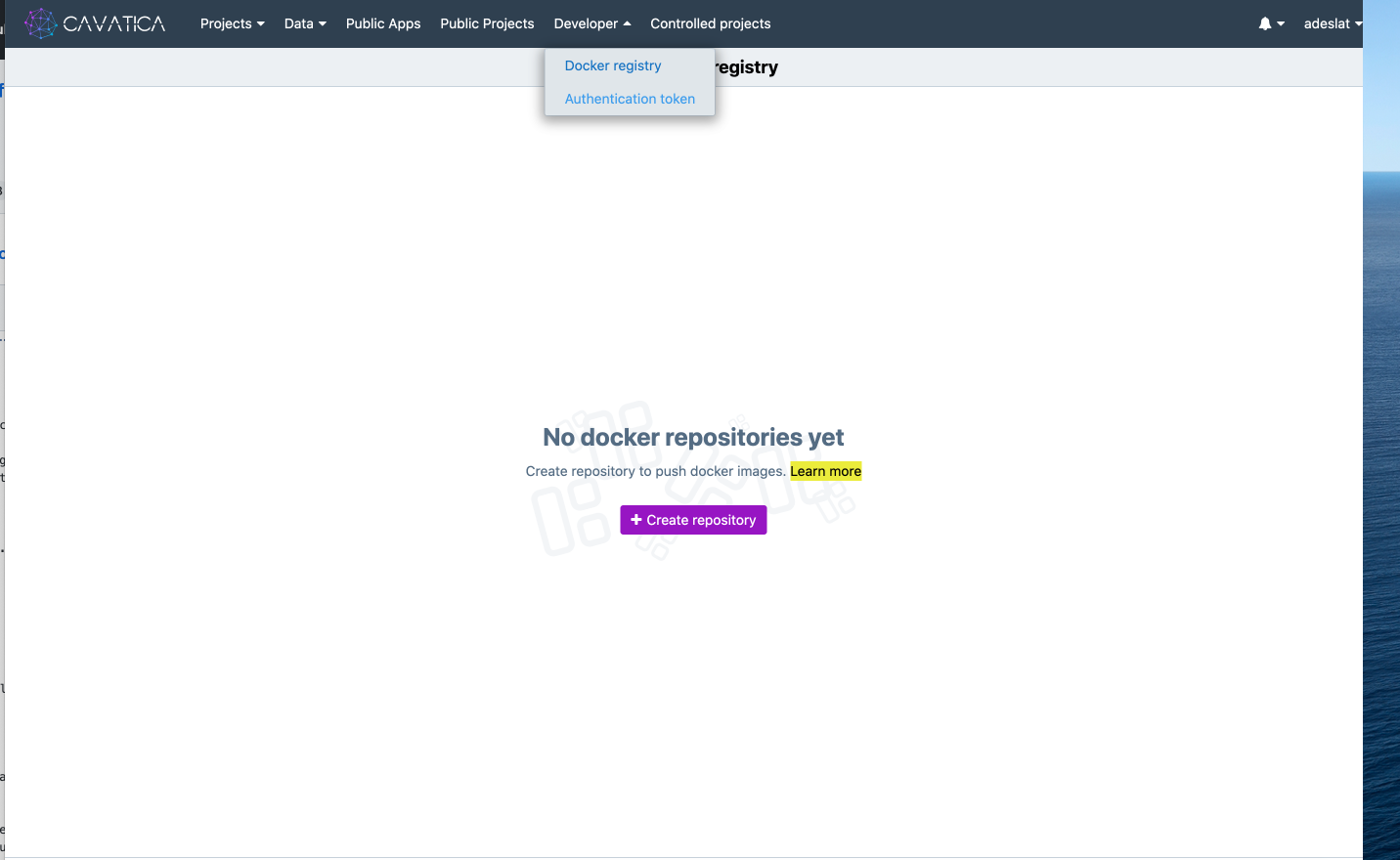Click the Cavatica network logo icon

click(40, 23)
